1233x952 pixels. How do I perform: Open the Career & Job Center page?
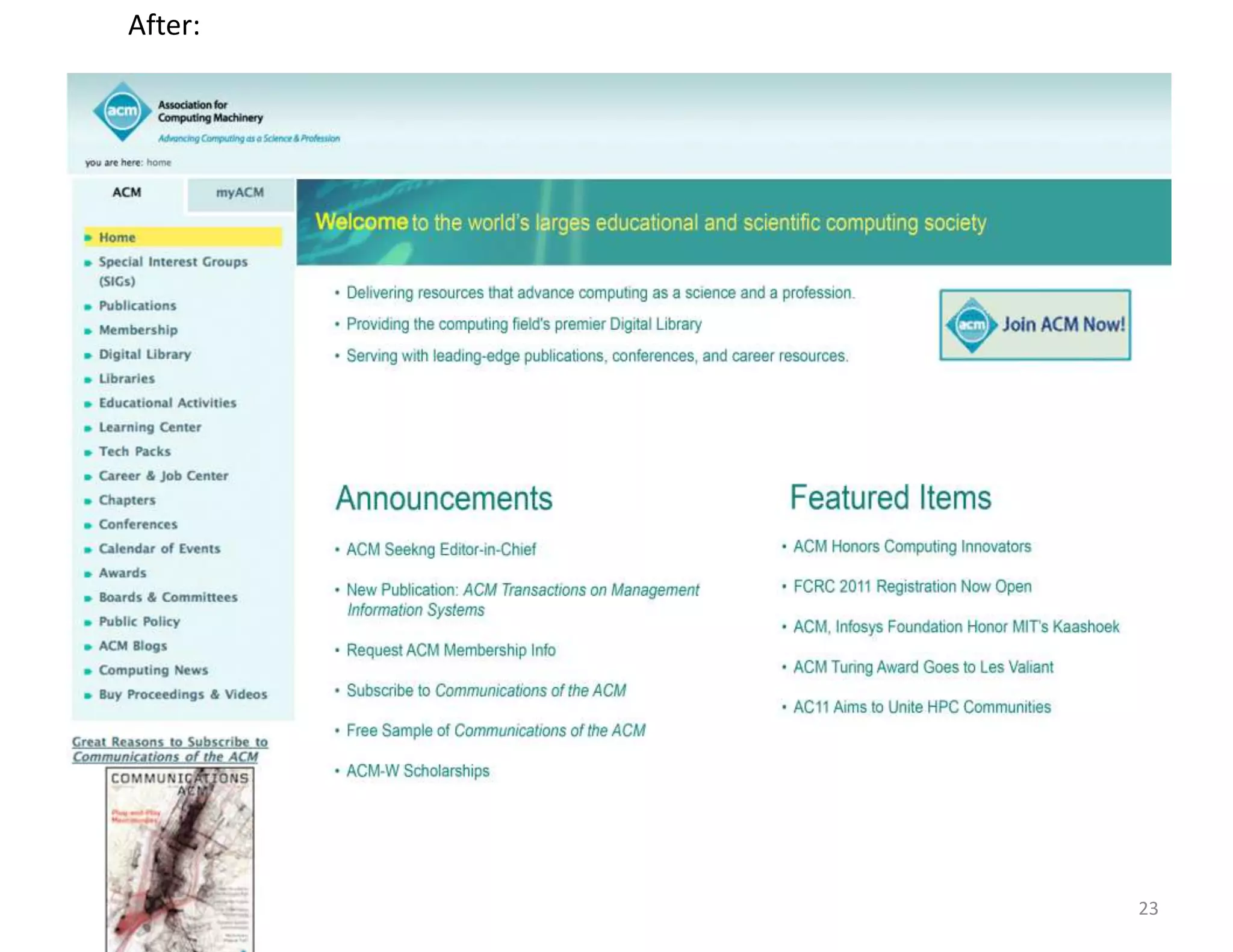point(163,476)
